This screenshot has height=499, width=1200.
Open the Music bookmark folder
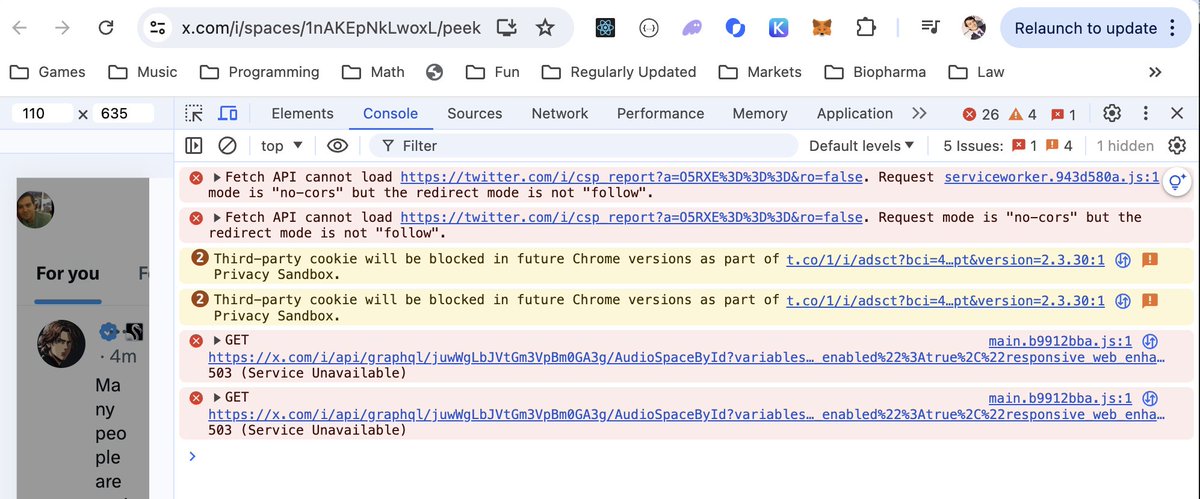tap(143, 72)
